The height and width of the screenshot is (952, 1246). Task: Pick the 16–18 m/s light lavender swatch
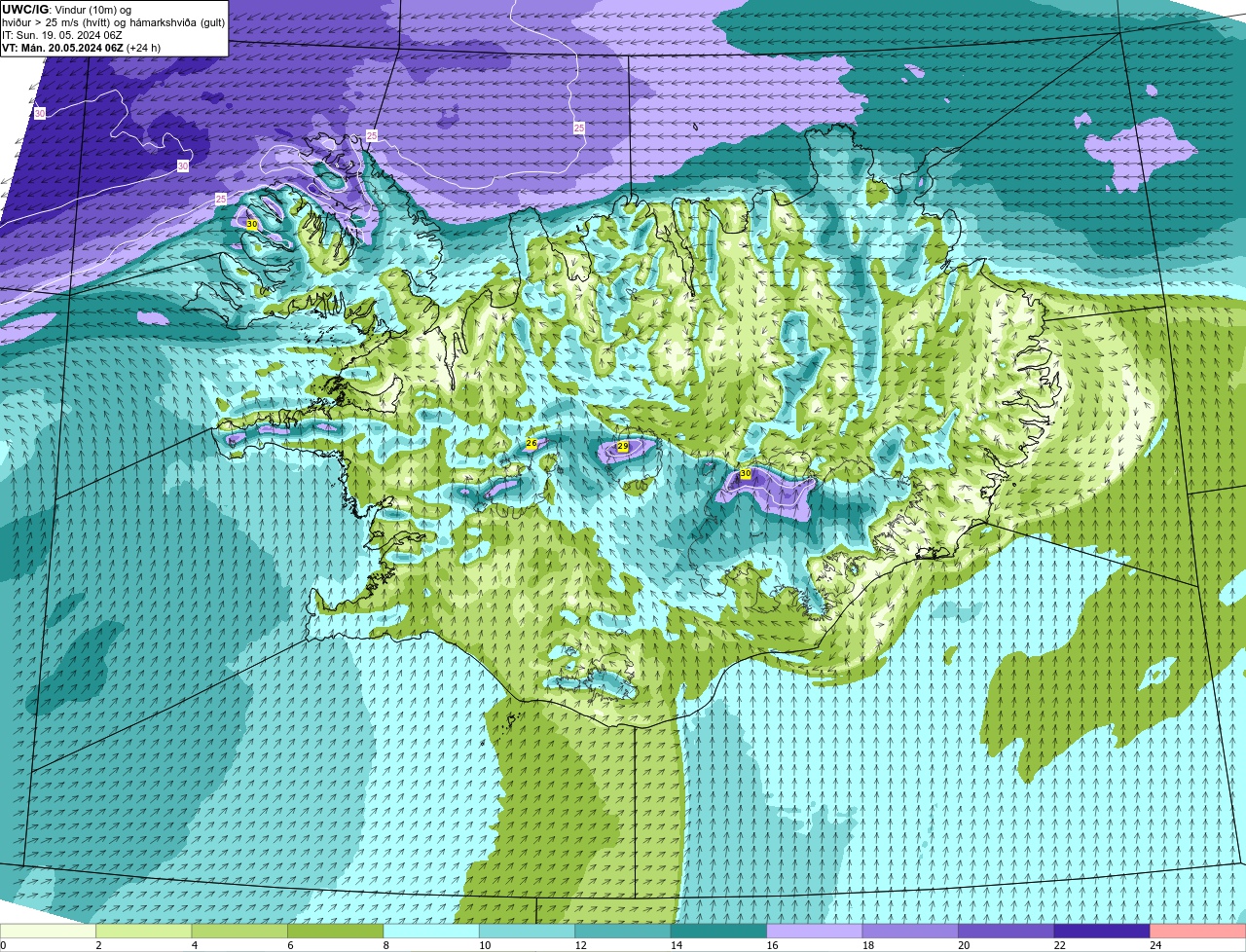(815, 931)
